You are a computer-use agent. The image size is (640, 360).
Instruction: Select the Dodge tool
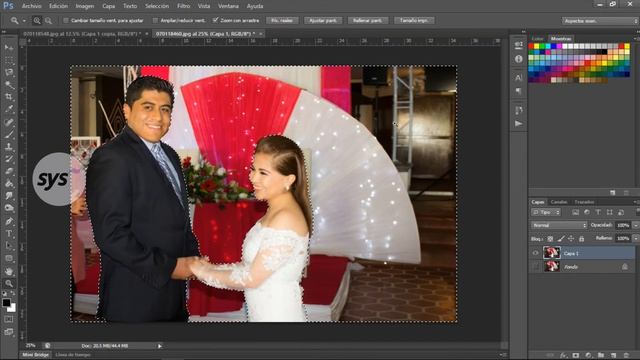(9, 208)
